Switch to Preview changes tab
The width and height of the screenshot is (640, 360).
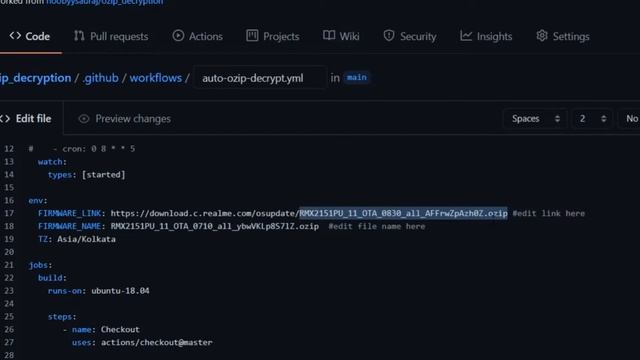coord(124,119)
